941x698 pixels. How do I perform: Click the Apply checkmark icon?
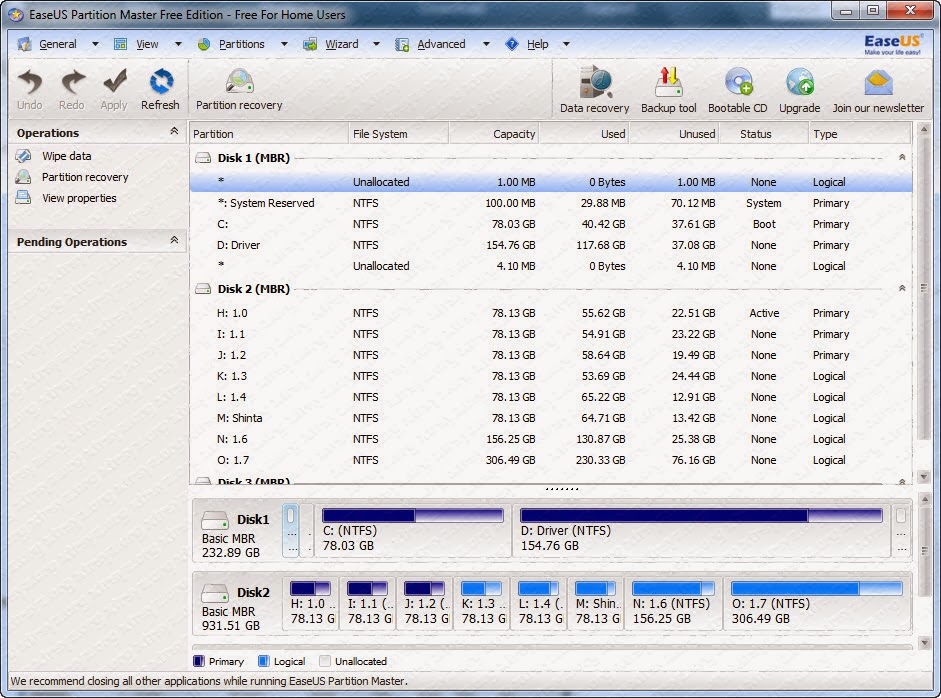114,82
